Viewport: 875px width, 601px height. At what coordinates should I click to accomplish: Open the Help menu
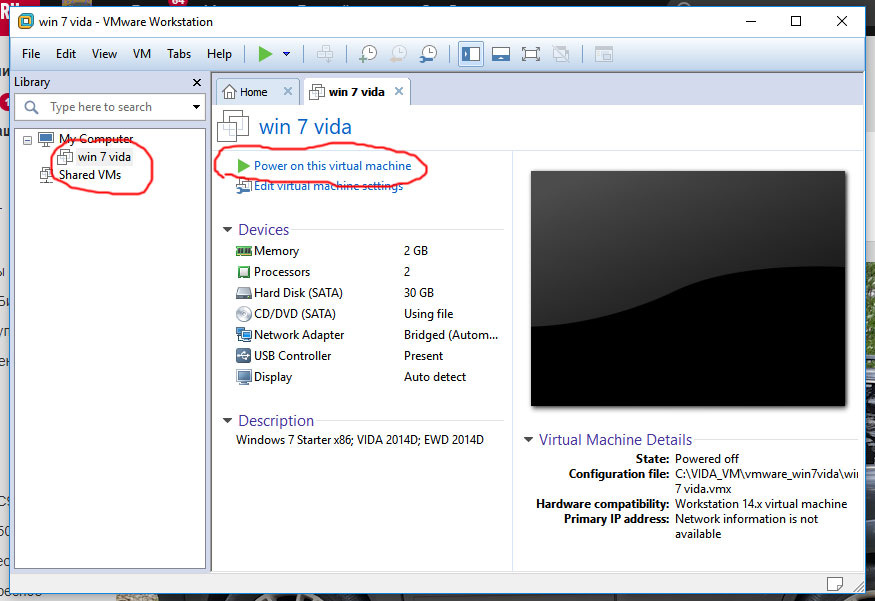pos(219,54)
